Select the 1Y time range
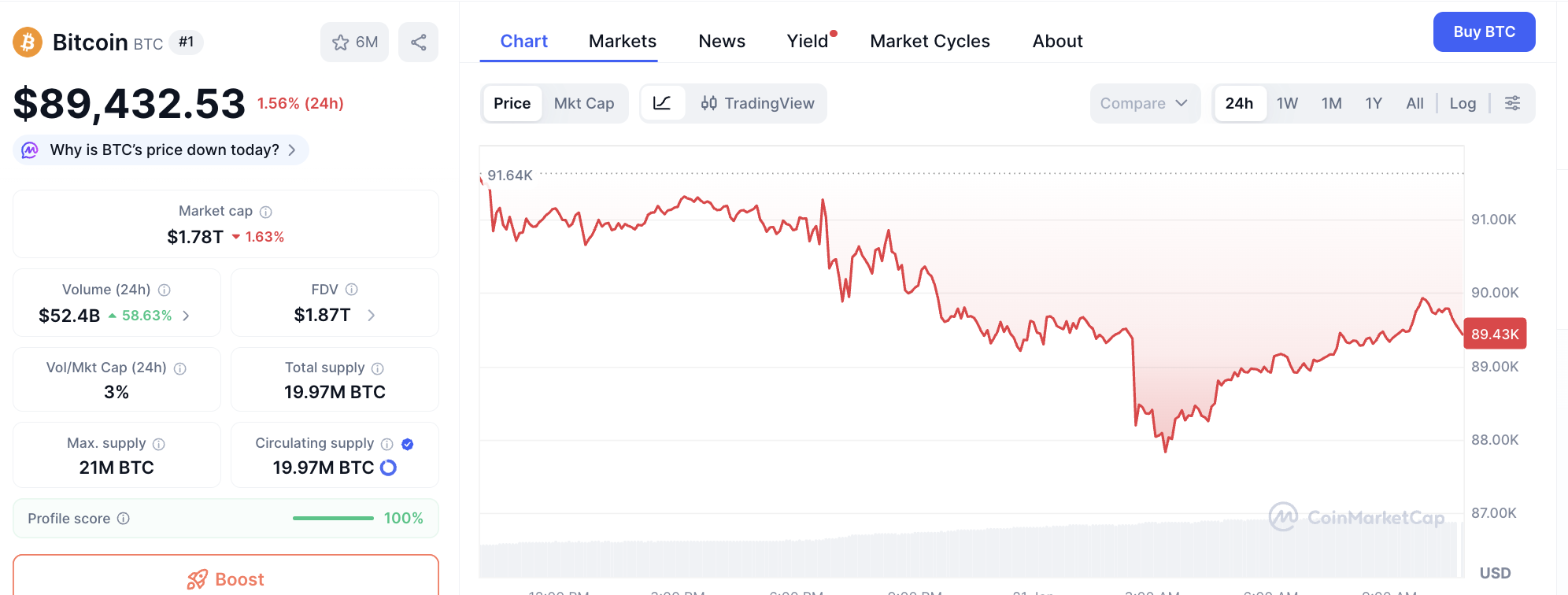This screenshot has width=1568, height=595. coord(1373,103)
